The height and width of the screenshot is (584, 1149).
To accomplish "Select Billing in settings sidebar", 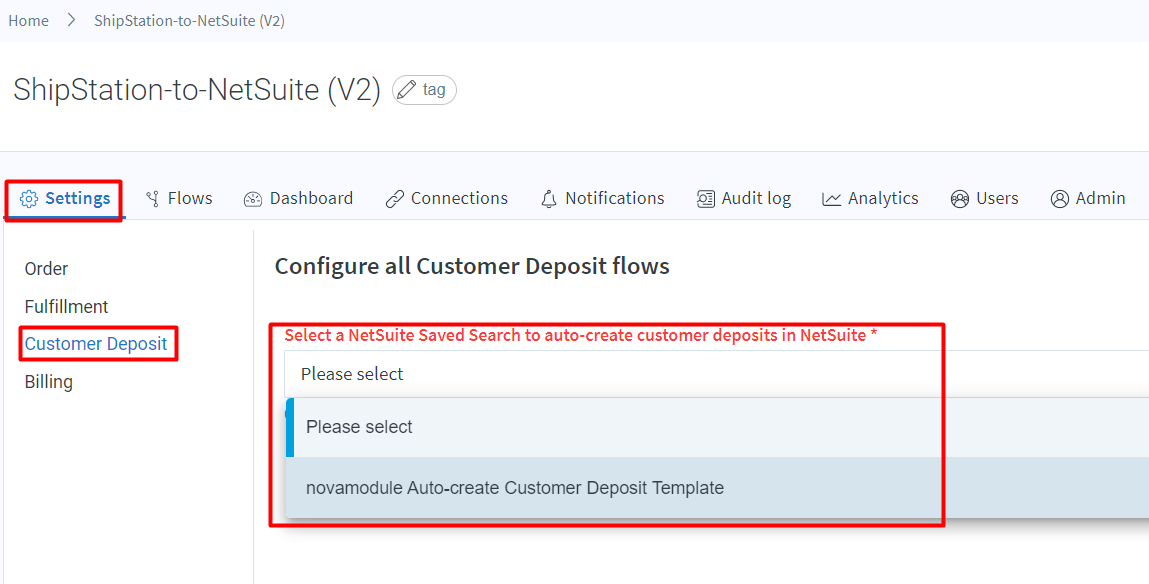I will coord(48,382).
